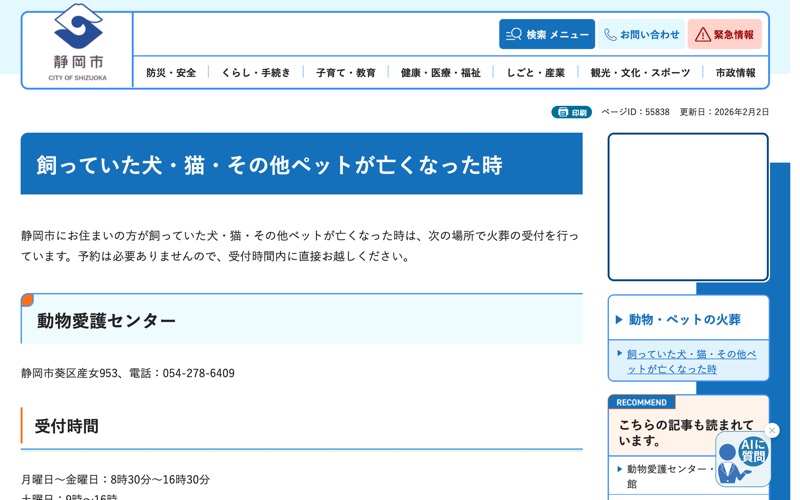Screen dimensions: 800x500
Task: Close the AI chat assistant popup
Action: [x=772, y=430]
